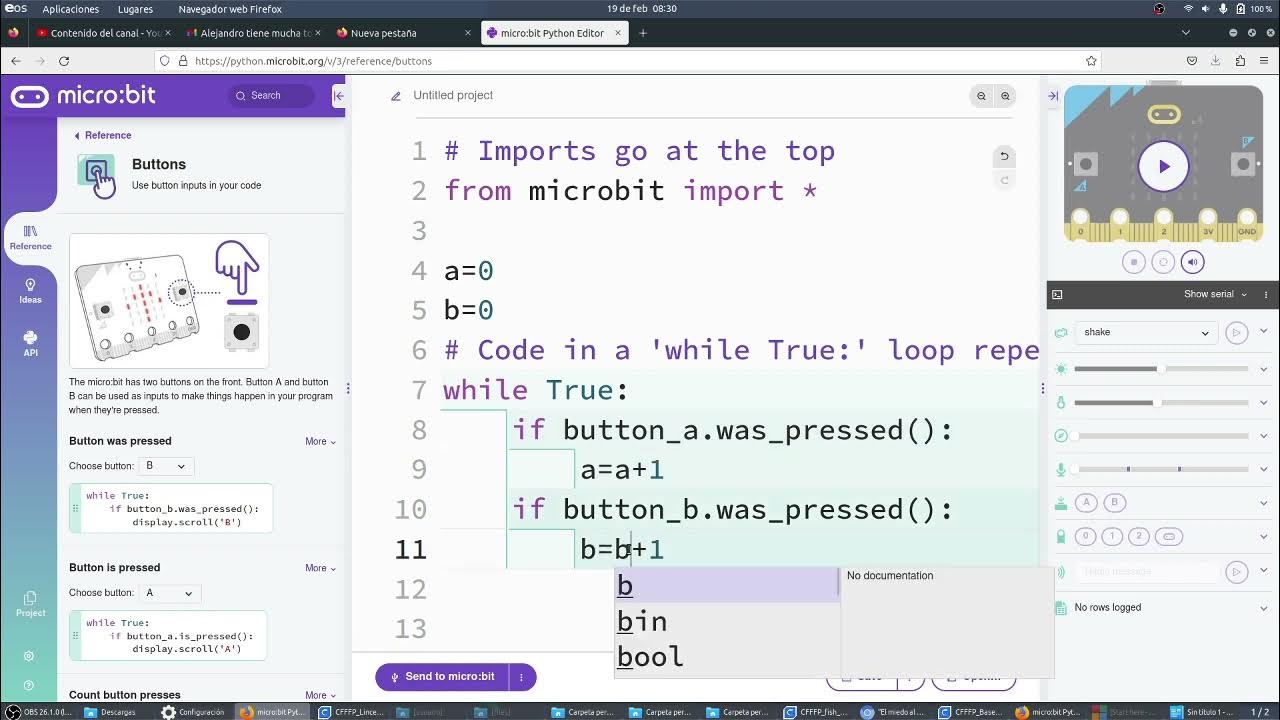Collapse the reference sidebar panel
Screen dimensions: 1280x720
338,96
